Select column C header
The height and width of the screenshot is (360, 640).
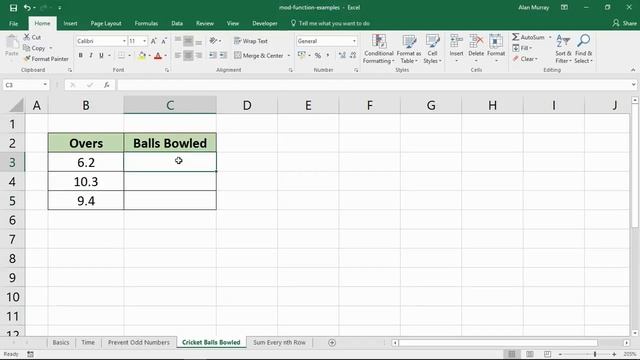(x=170, y=105)
